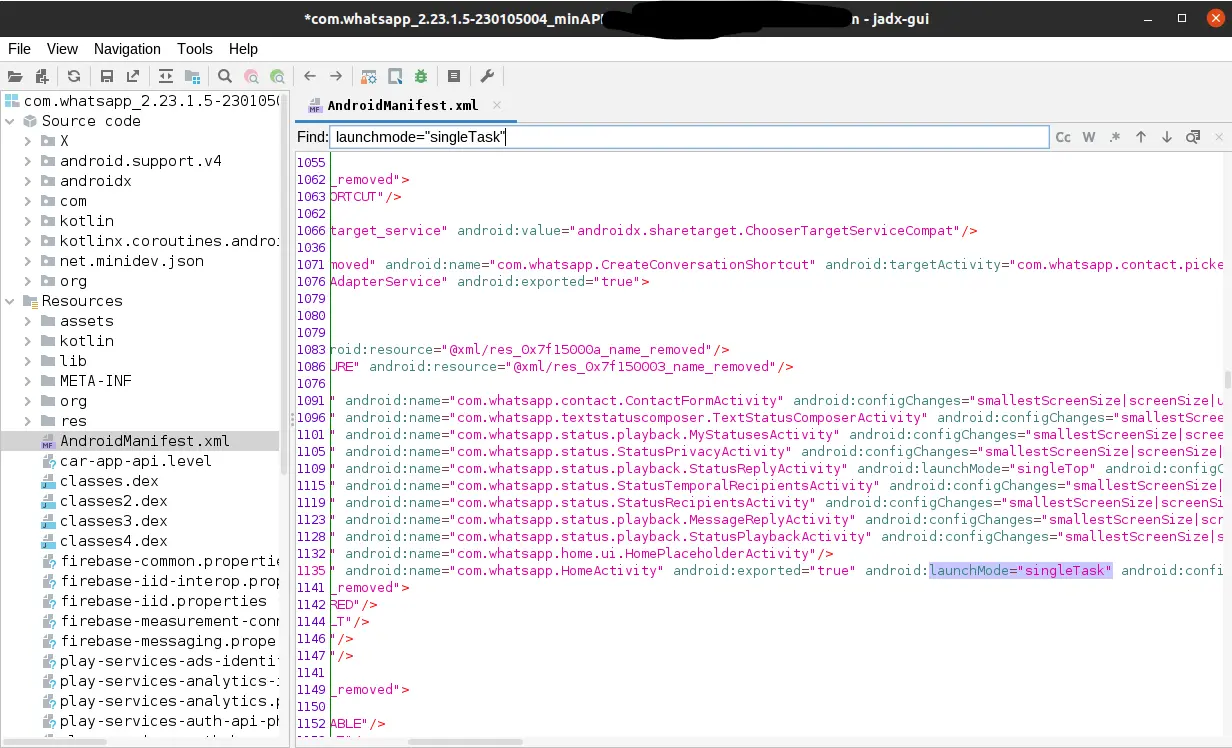Click the Open file toolbar icon
1232x748 pixels.
pos(15,76)
